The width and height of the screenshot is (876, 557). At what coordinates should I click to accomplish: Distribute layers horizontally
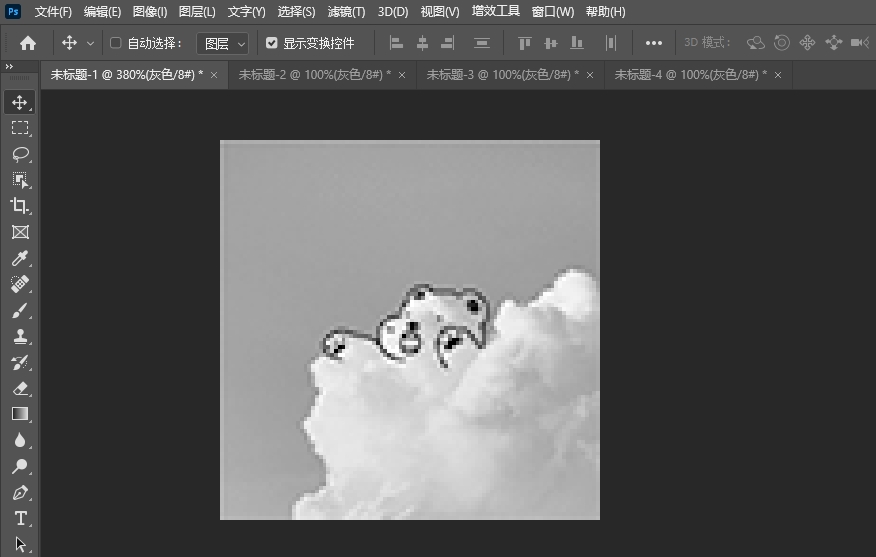(x=611, y=43)
